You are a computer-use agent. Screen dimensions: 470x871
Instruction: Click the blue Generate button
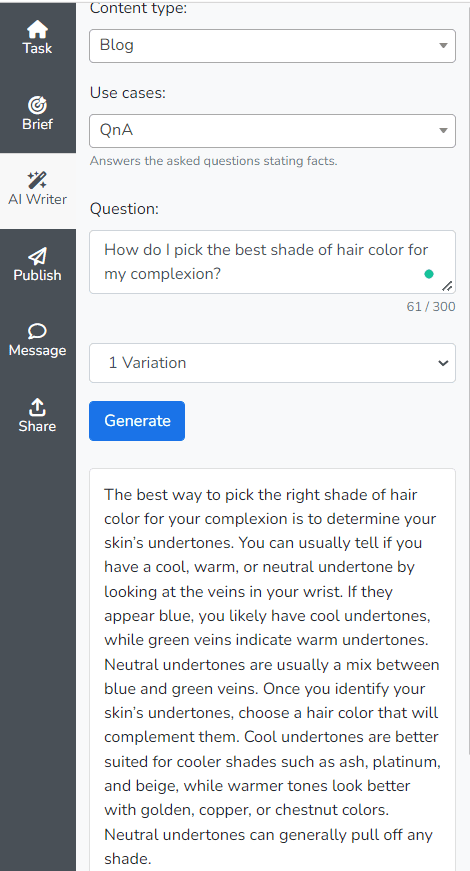click(137, 421)
